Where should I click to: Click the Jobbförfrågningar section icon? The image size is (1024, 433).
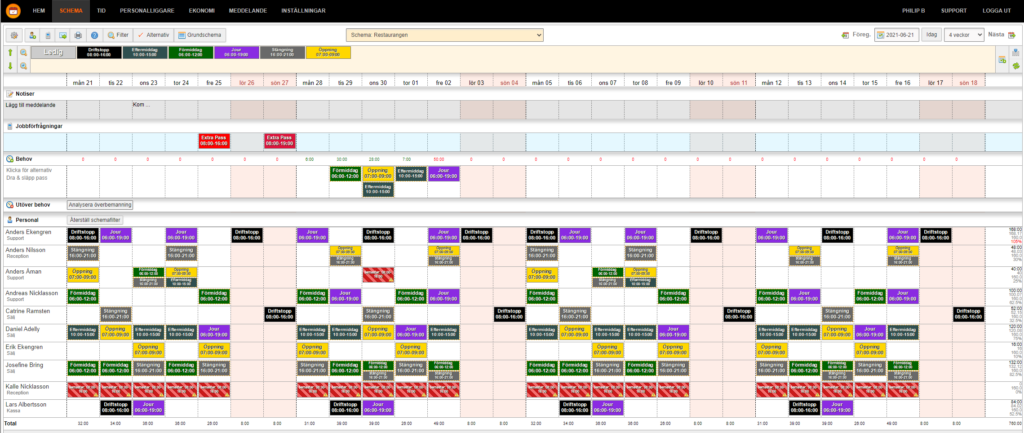click(x=9, y=126)
